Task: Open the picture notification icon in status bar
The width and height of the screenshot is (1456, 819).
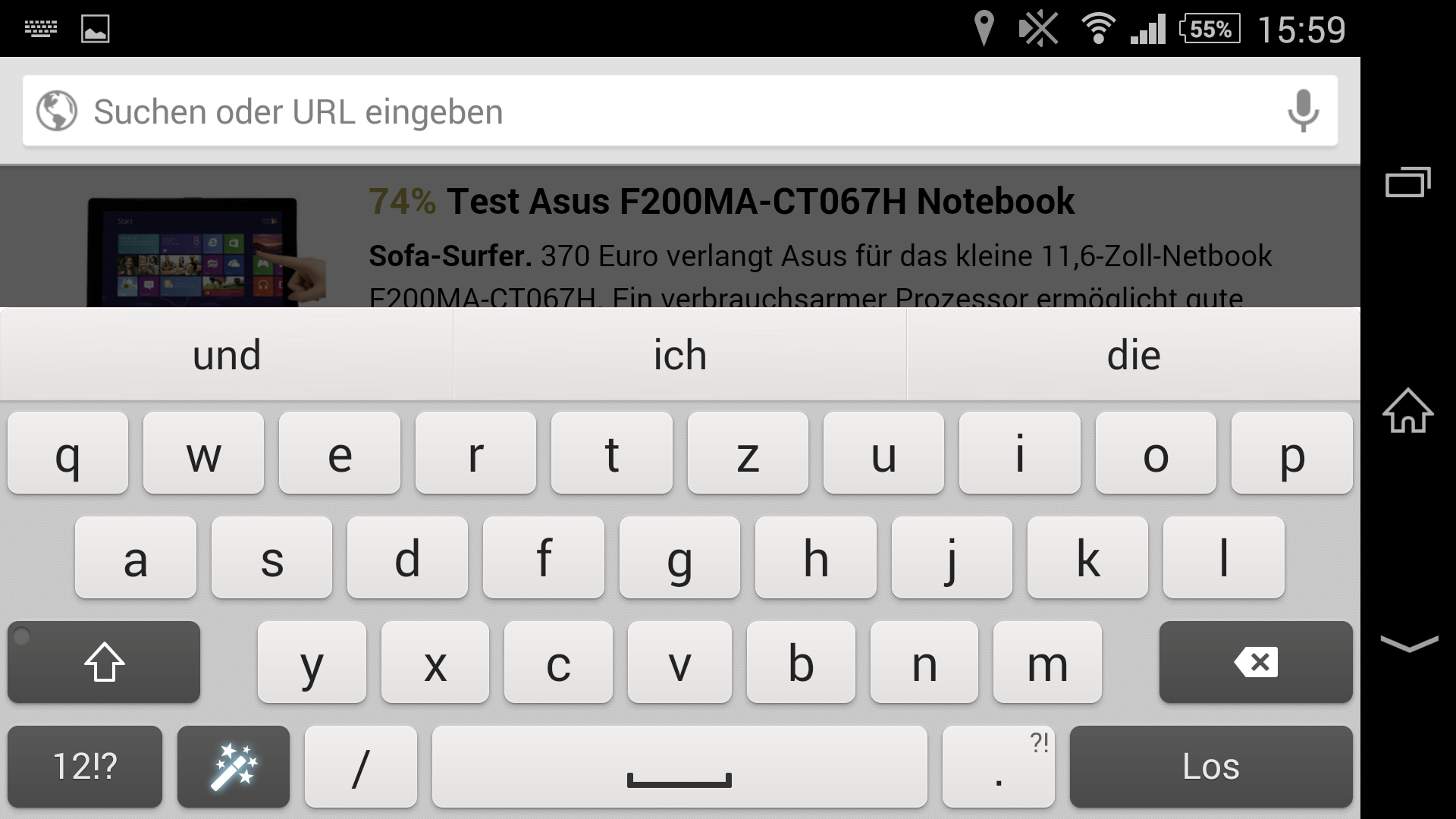Action: (x=96, y=29)
